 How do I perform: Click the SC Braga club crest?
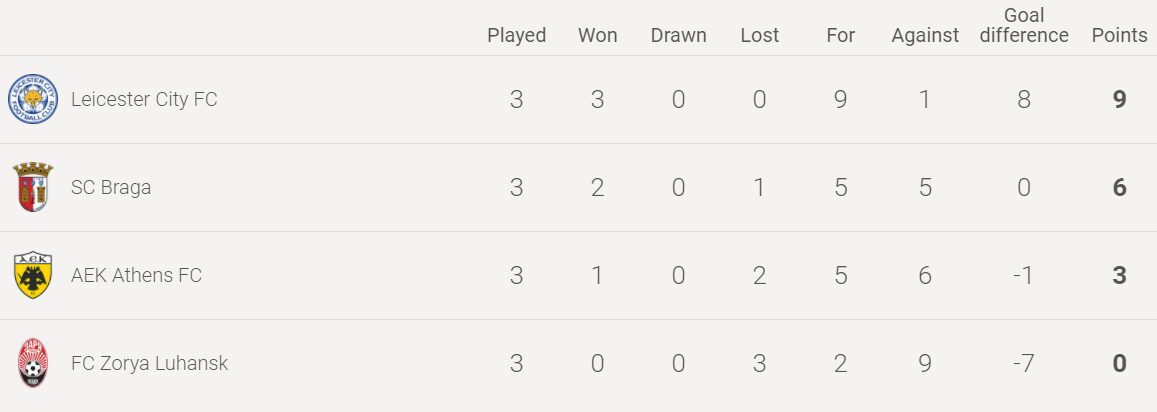[x=33, y=187]
